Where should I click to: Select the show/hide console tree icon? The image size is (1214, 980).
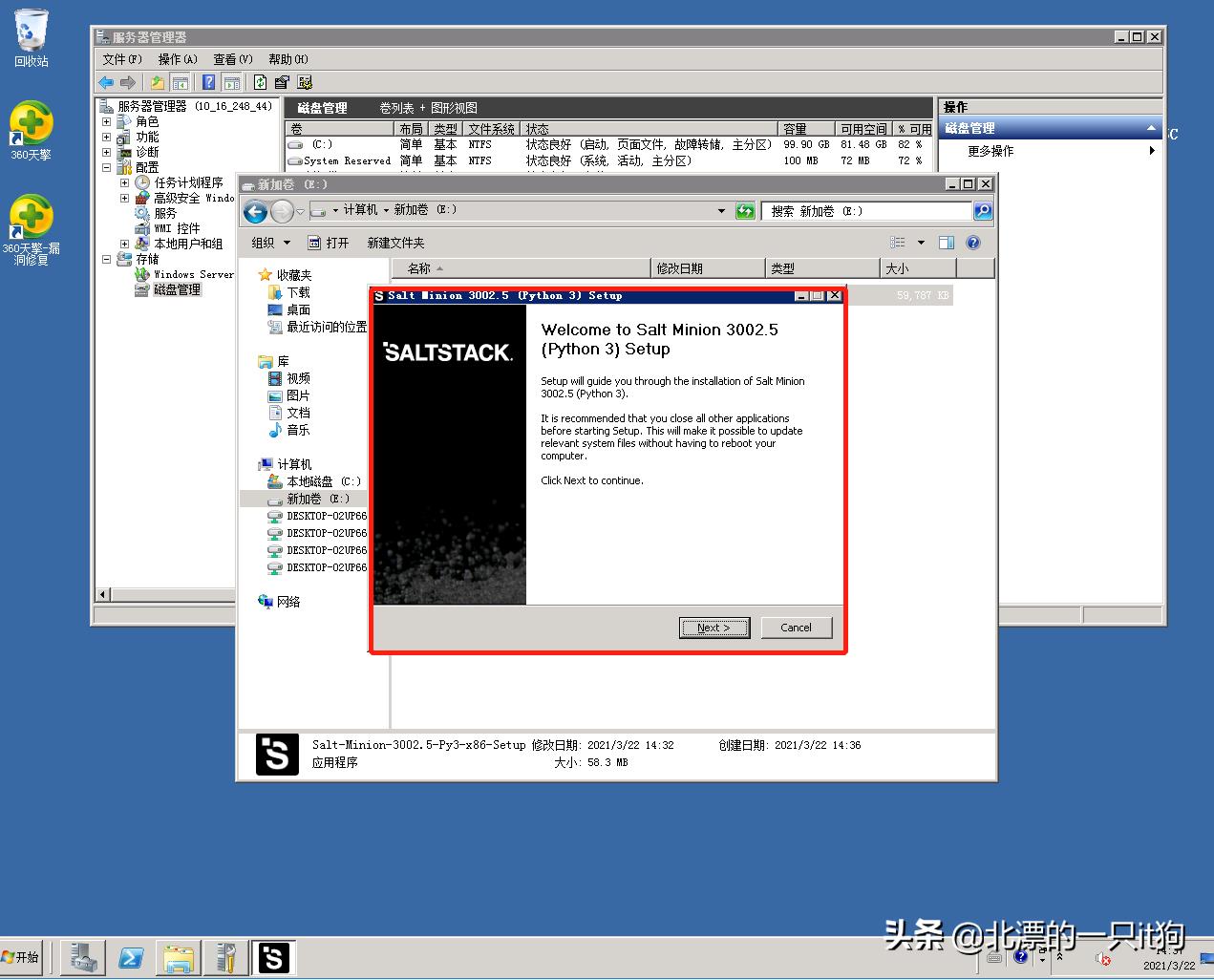[180, 82]
